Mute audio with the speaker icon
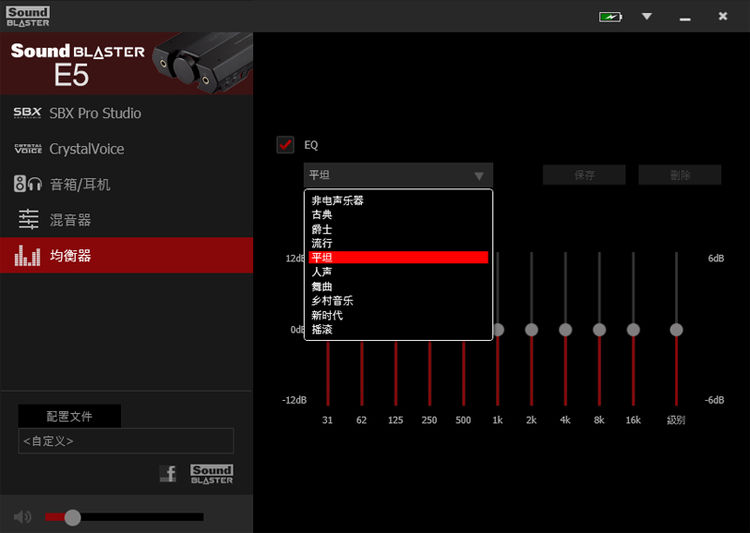750x533 pixels. click(x=22, y=517)
